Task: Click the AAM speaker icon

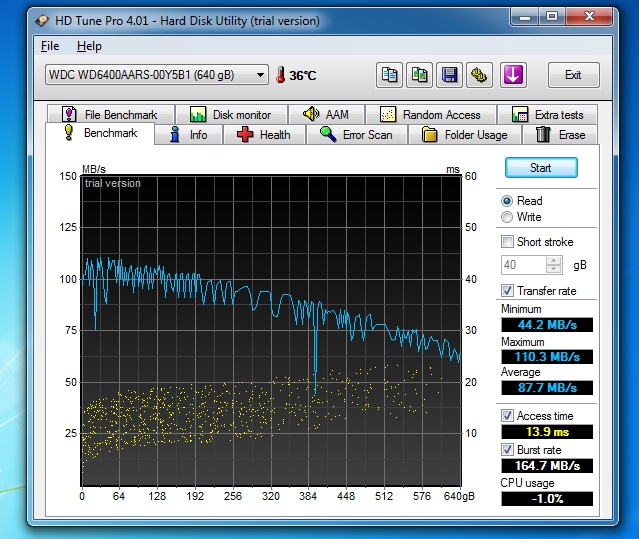Action: click(311, 114)
